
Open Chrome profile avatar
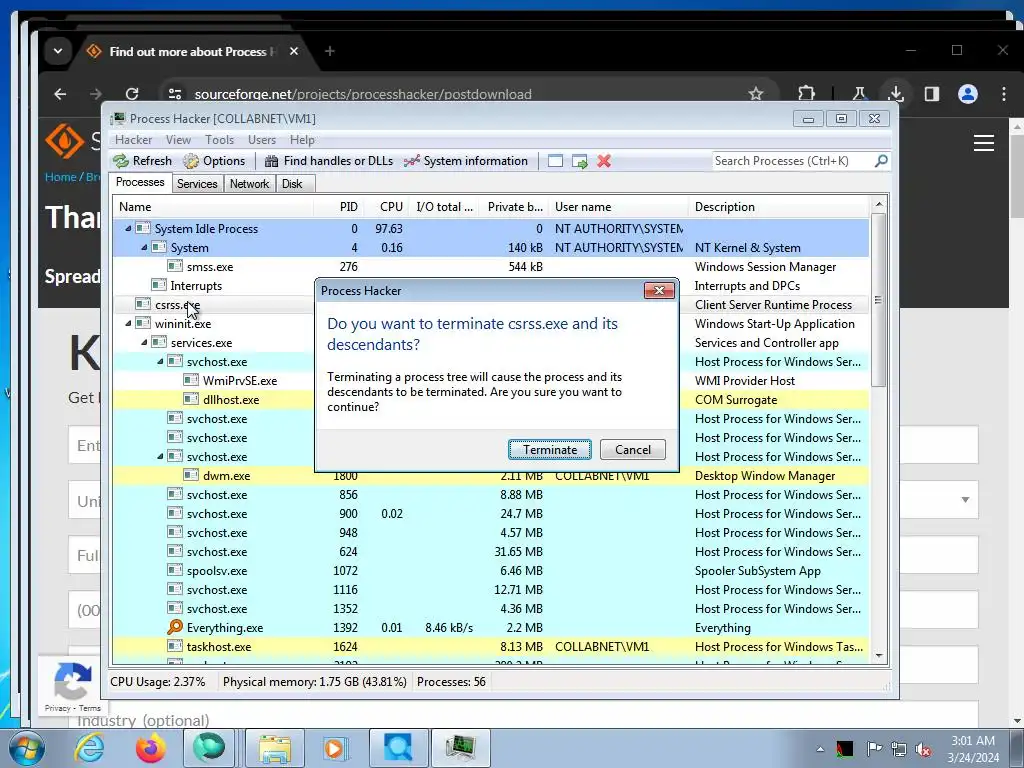coord(968,94)
